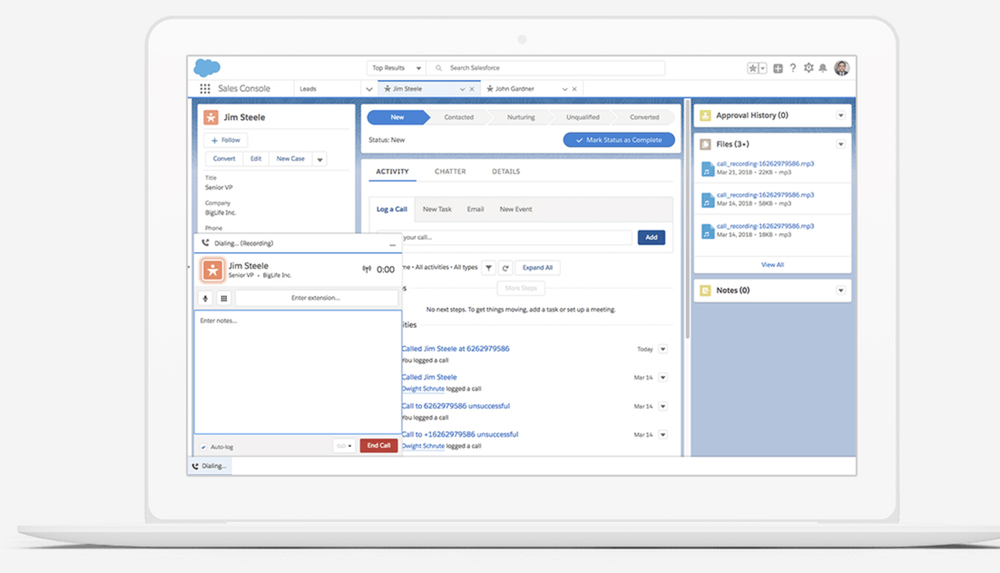
Task: Click the global Create plus icon
Action: pos(778,68)
